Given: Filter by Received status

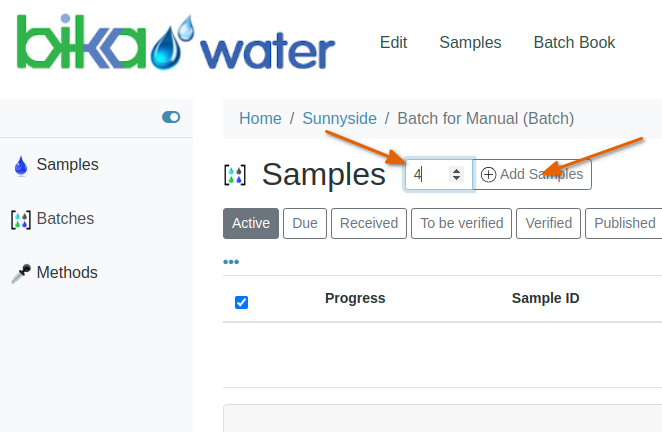Looking at the screenshot, I should point(369,223).
